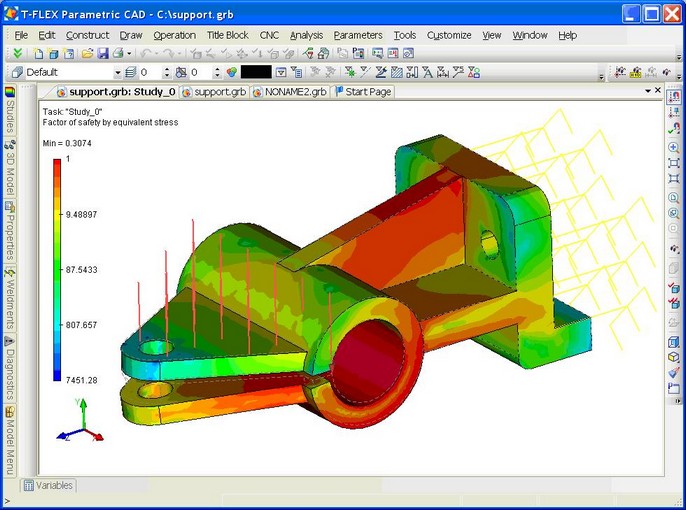Click the top red-check cube icon on the right
The width and height of the screenshot is (686, 510).
point(674,288)
